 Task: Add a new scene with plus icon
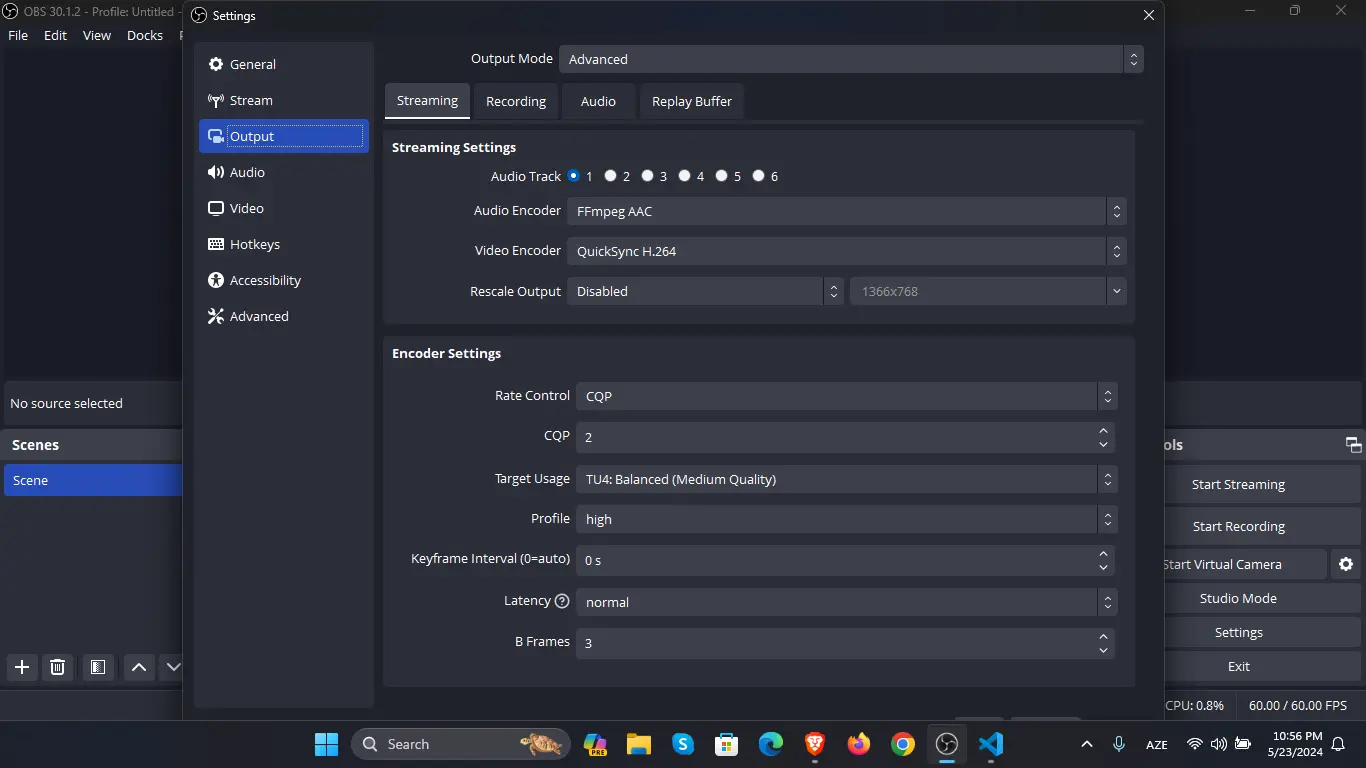pyautogui.click(x=22, y=667)
